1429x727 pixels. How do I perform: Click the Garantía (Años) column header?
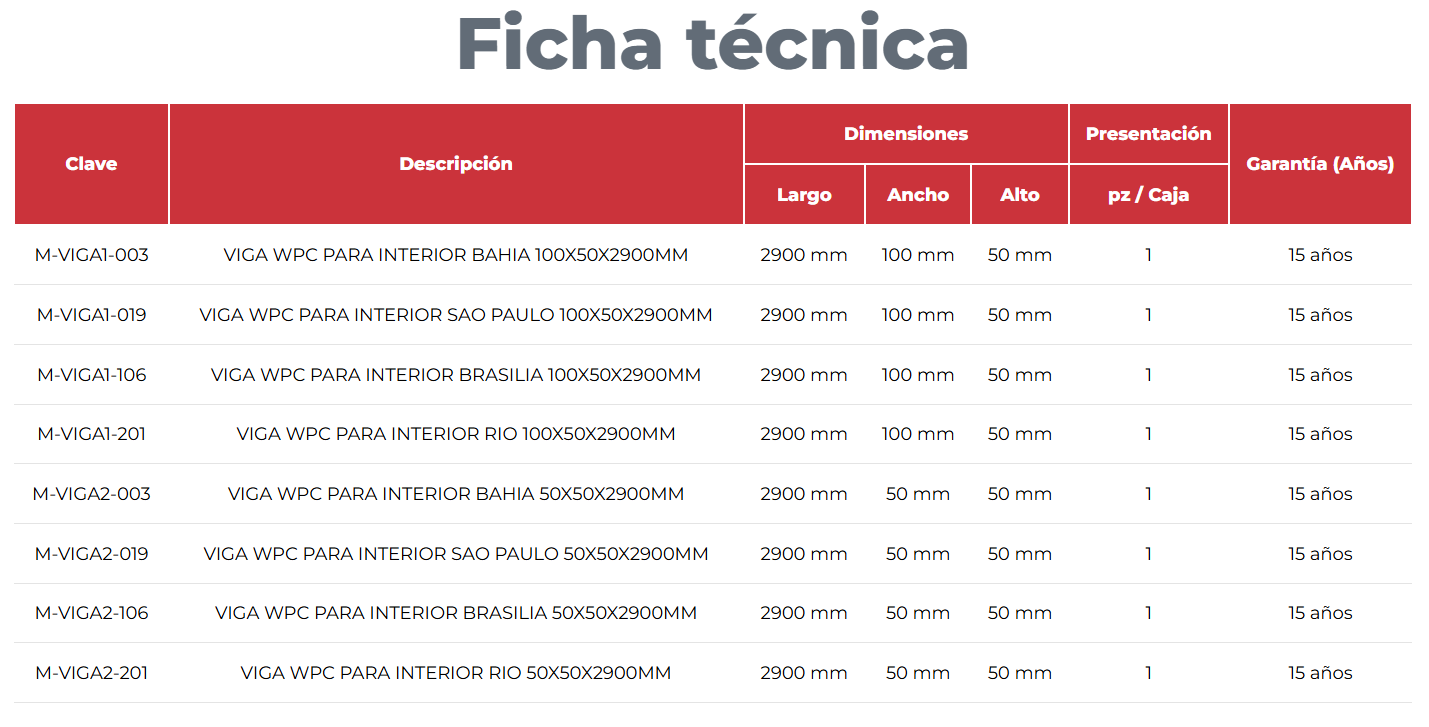[1320, 164]
